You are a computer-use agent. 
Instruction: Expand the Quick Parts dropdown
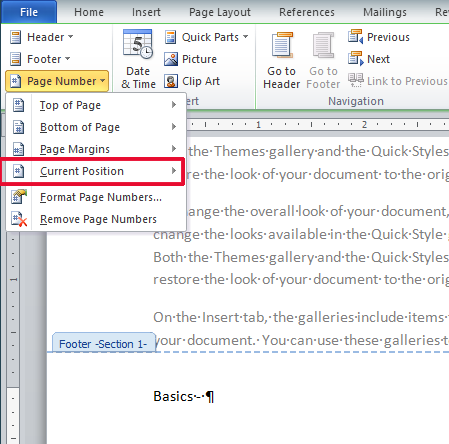tap(207, 37)
